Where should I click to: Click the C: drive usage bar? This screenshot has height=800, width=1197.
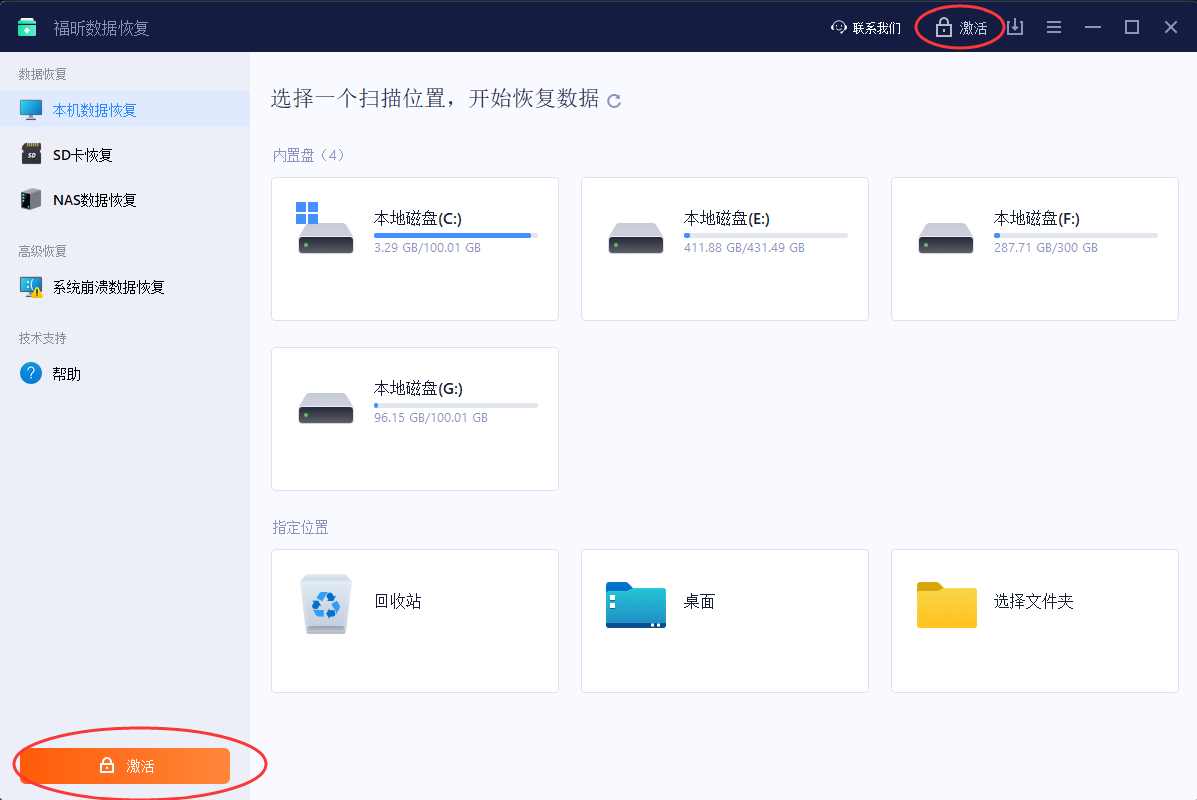pyautogui.click(x=456, y=235)
